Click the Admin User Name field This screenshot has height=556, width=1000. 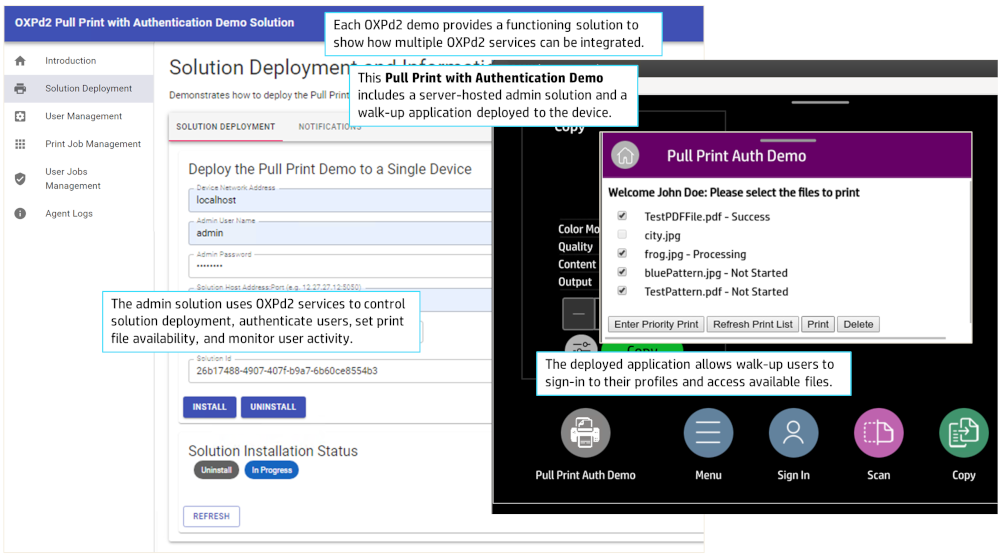click(x=340, y=233)
